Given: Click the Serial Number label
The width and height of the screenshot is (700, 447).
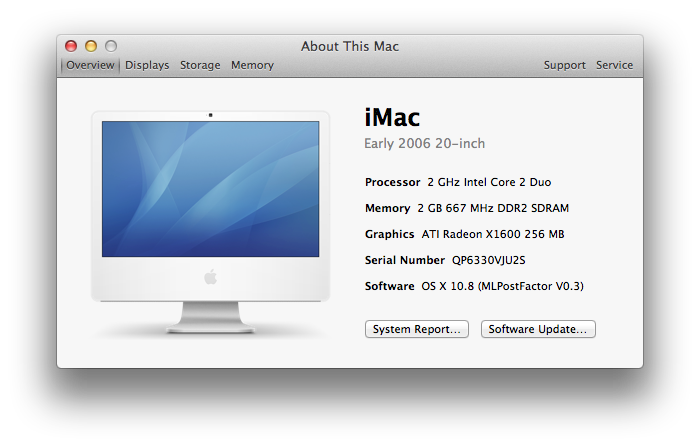Looking at the screenshot, I should (404, 260).
